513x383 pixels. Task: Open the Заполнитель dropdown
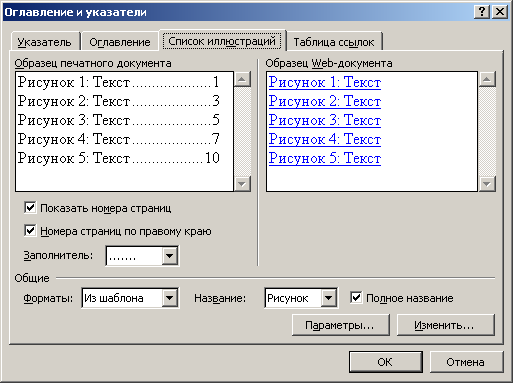170,256
